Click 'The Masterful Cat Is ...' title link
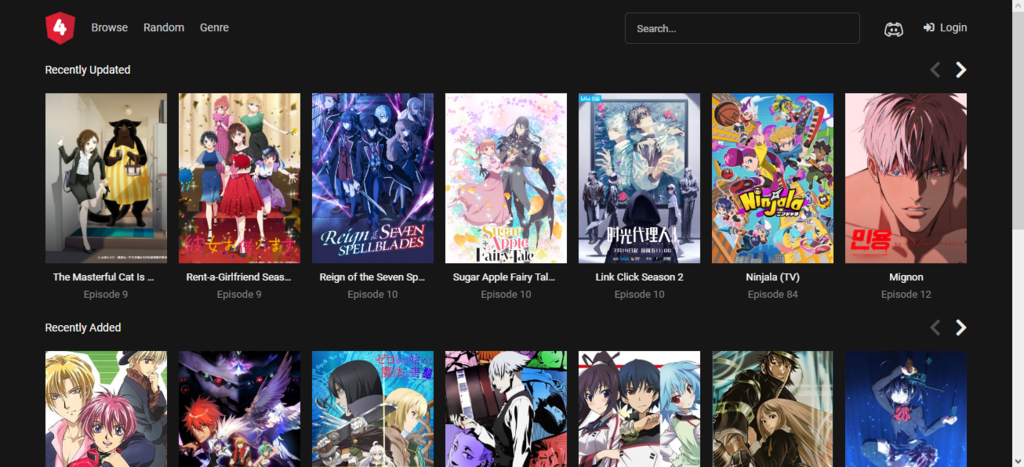This screenshot has width=1024, height=467. [104, 277]
